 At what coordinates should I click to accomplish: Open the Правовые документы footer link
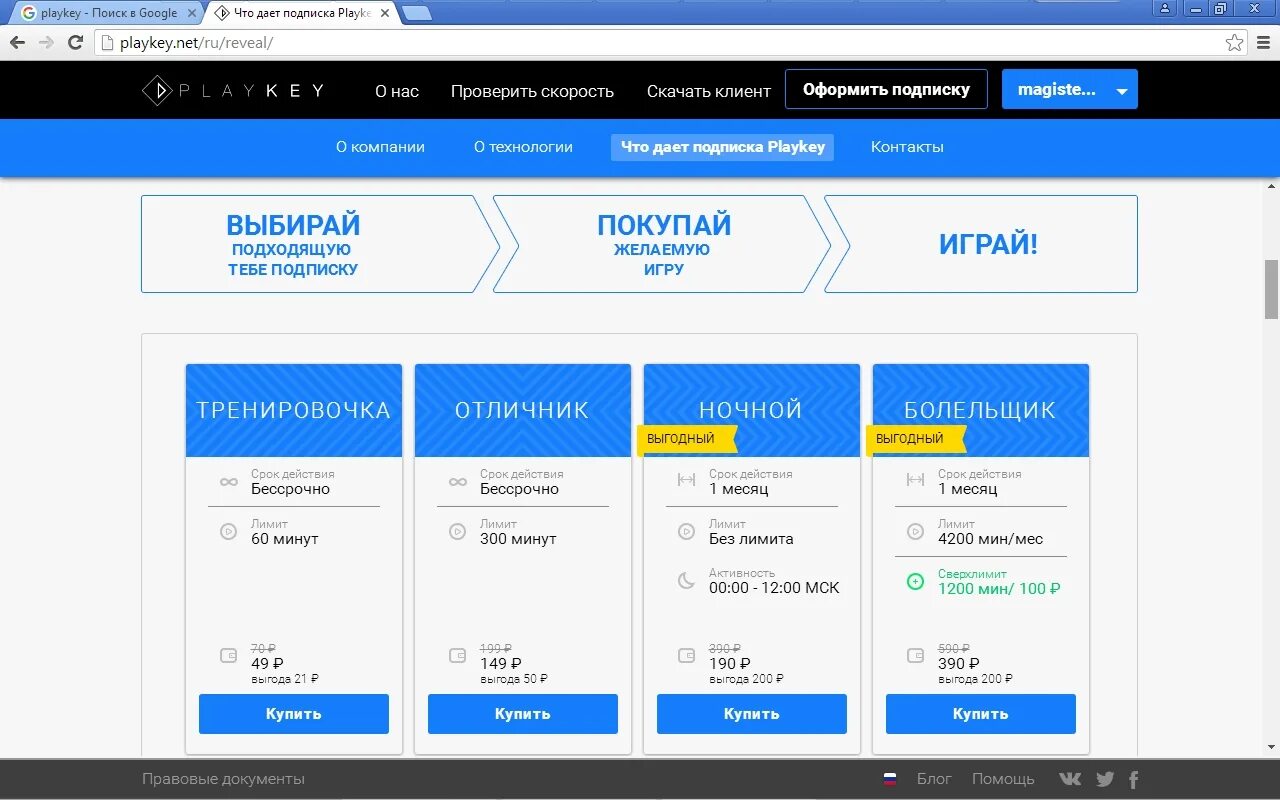pyautogui.click(x=223, y=779)
